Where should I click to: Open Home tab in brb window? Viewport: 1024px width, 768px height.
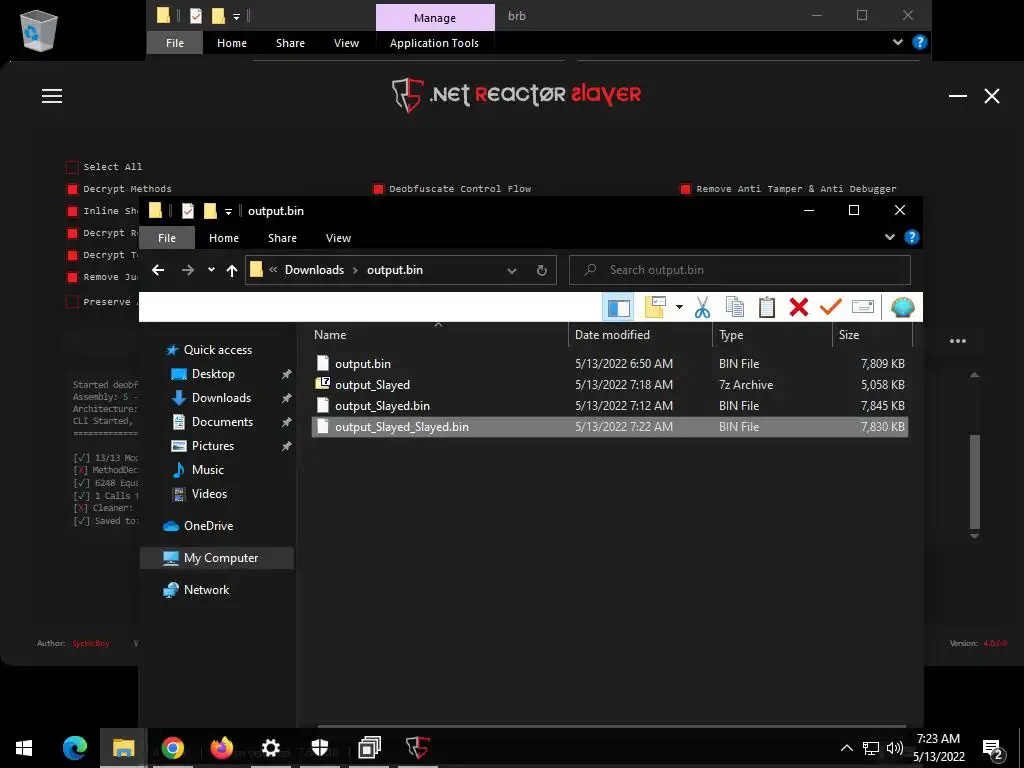[232, 43]
